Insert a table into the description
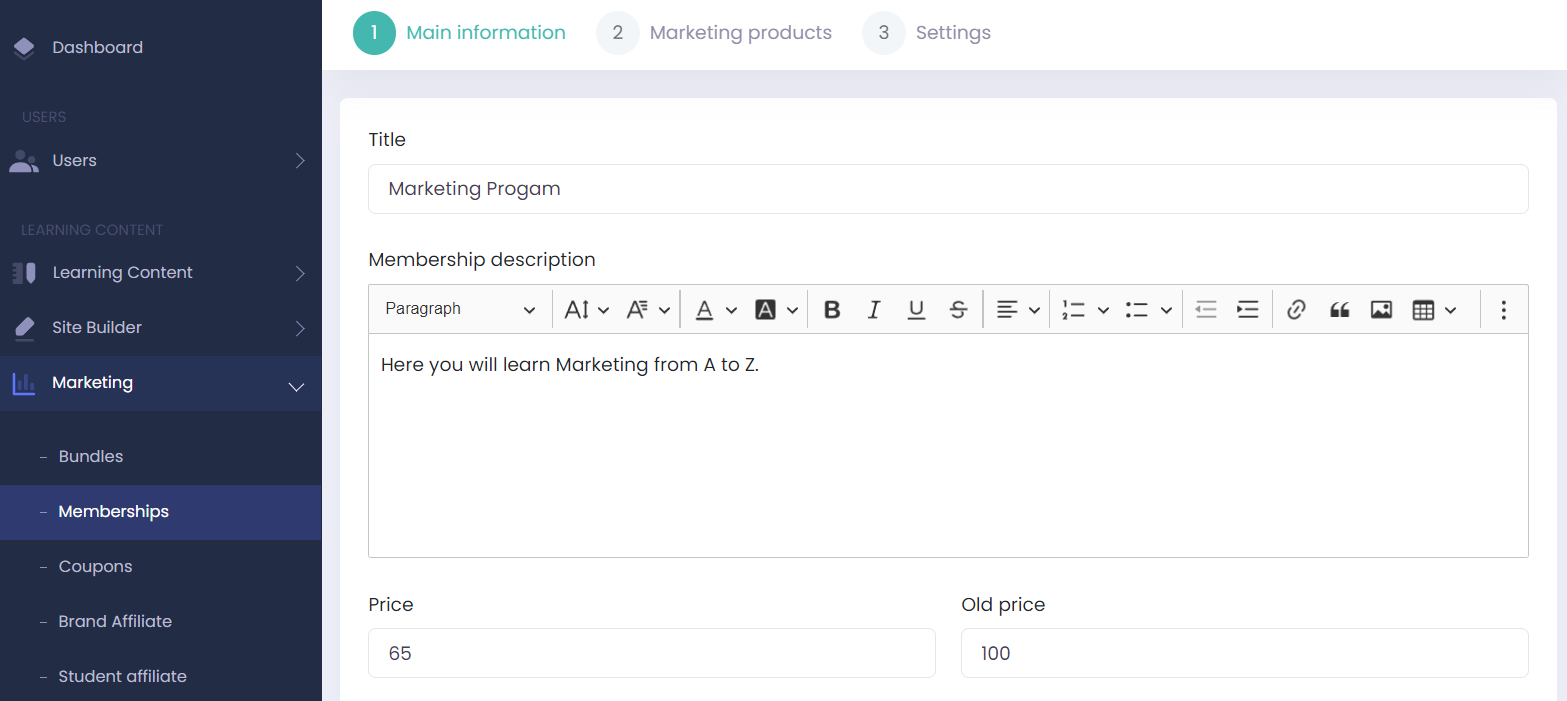 [x=1423, y=310]
